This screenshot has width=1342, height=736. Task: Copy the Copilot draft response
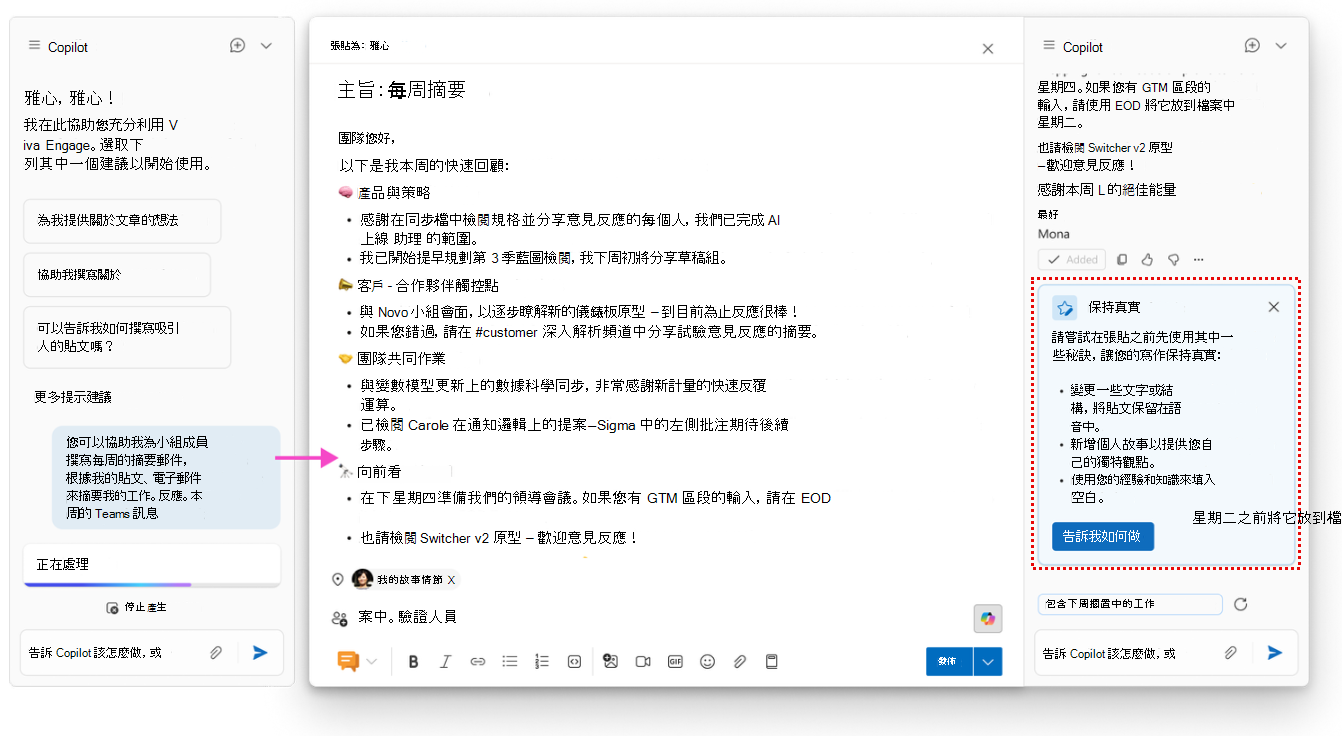(x=1122, y=259)
